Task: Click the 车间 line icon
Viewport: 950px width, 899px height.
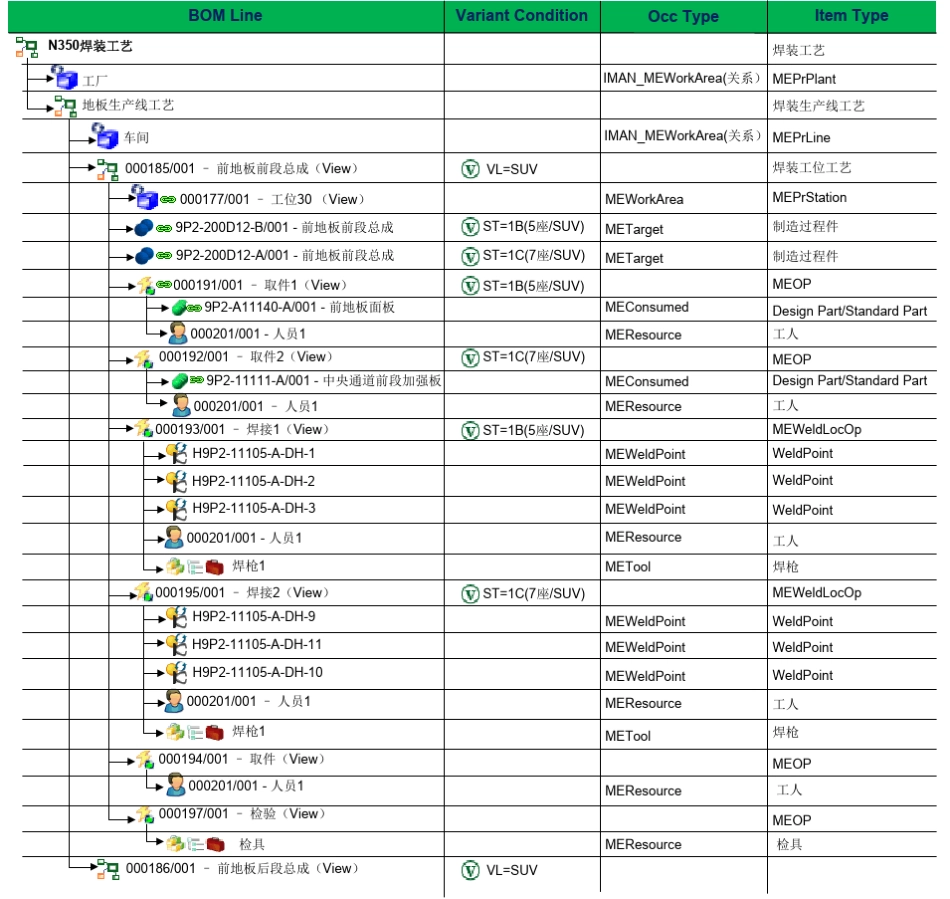Action: click(105, 136)
